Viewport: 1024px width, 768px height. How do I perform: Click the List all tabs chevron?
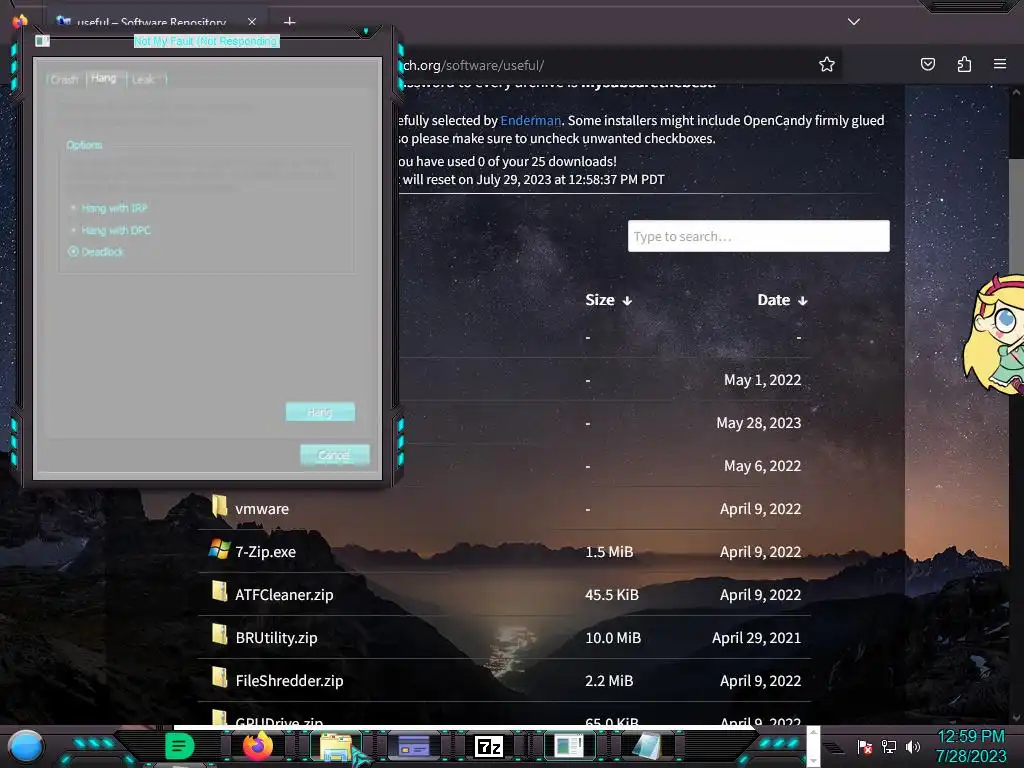854,22
